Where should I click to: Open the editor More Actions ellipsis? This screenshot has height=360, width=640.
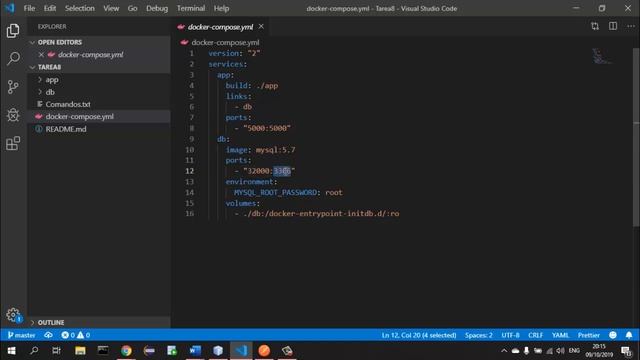tap(631, 27)
